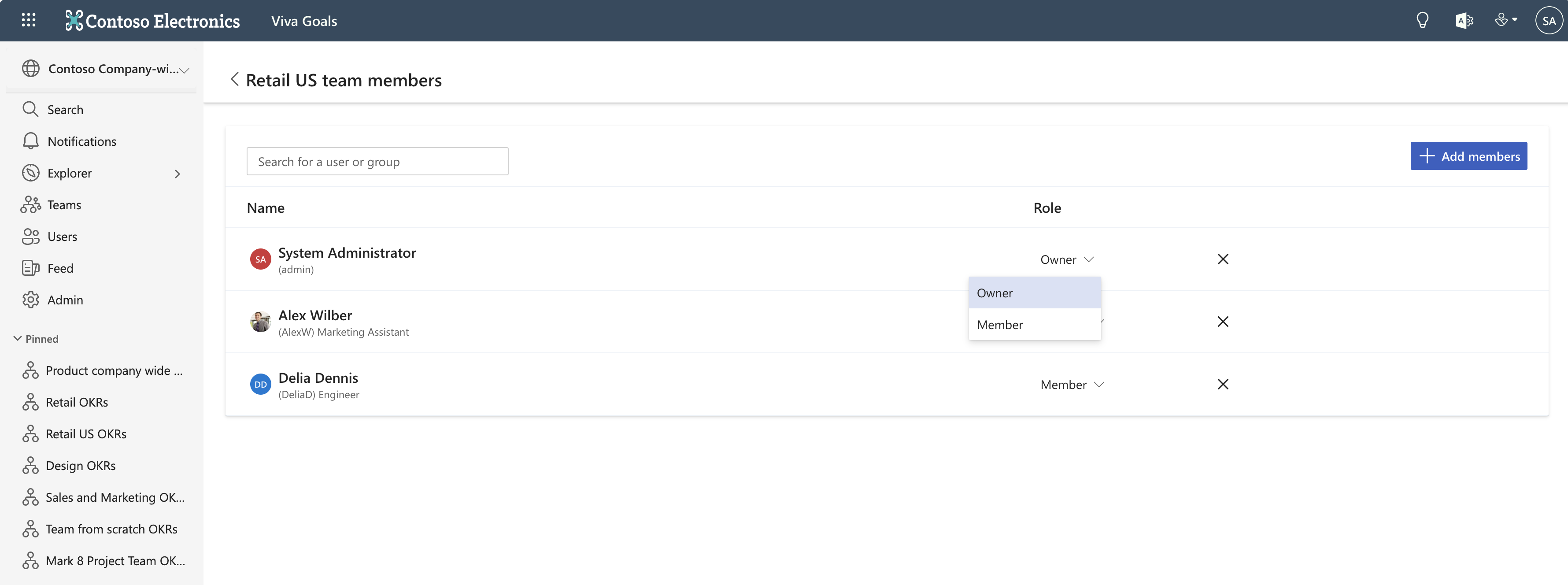Click the (AlexW) Marketing Assistant subtitle
The image size is (1568, 585).
(x=343, y=332)
